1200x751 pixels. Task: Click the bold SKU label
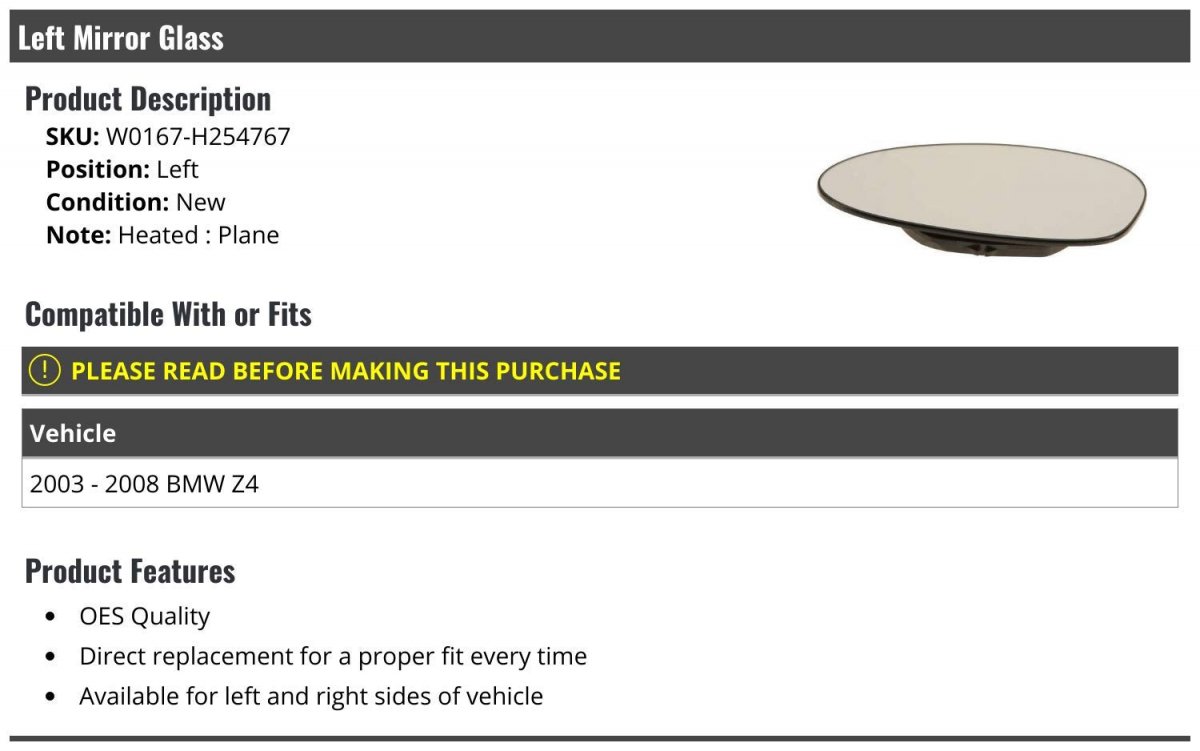(x=72, y=136)
